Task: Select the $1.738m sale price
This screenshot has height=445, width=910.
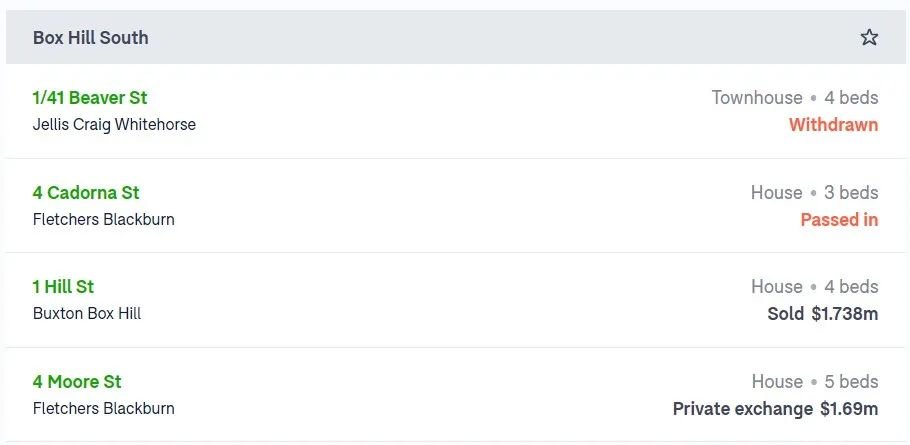Action: (845, 314)
